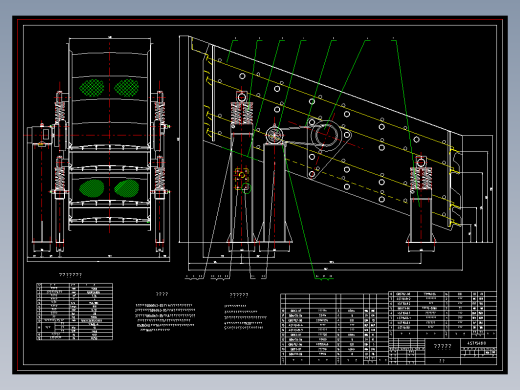Viewport: 520px width, 390px height.
Task: Select the motor pulley circle on the pedestal
Action: [x=274, y=135]
